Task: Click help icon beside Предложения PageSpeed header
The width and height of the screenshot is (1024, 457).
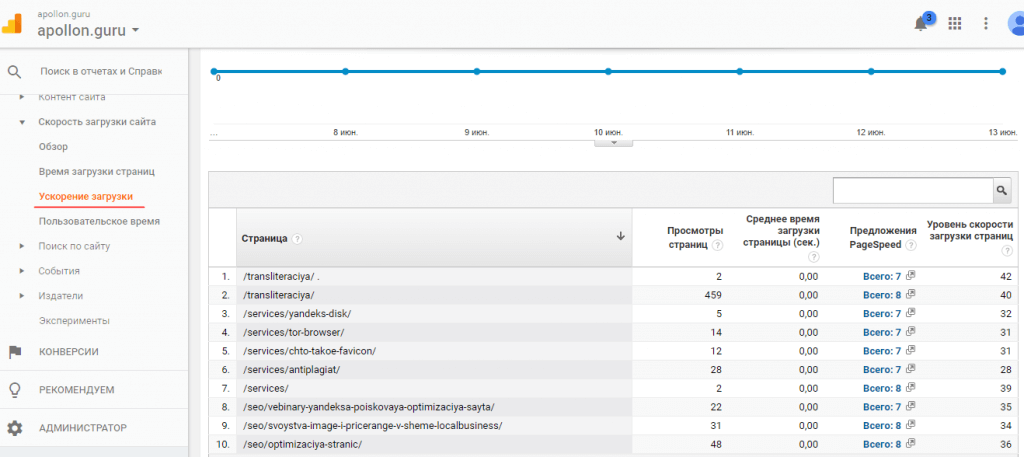Action: tap(911, 245)
